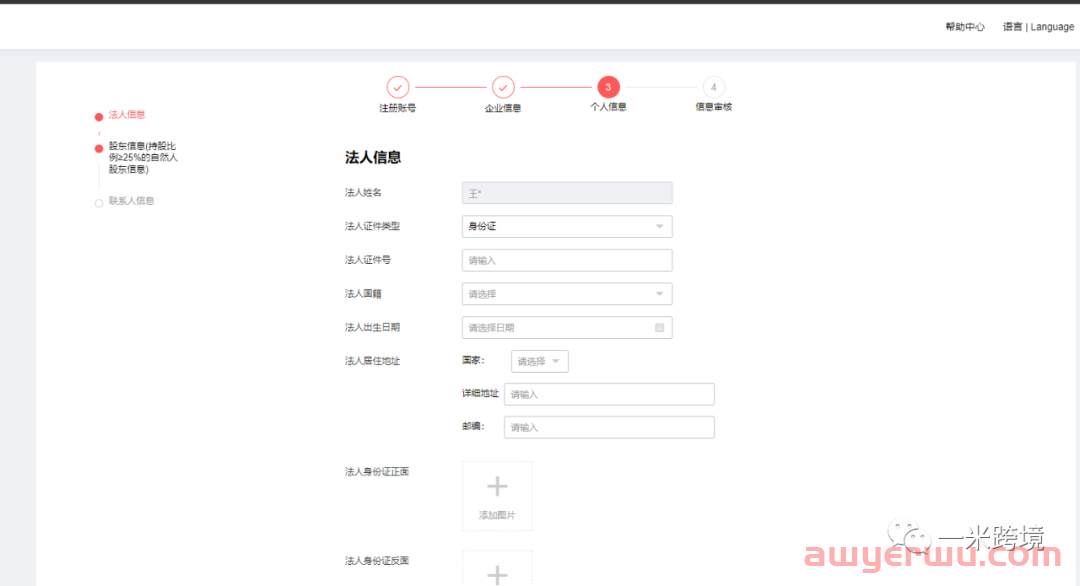Click the 注册账号 step checkmark icon

397,87
